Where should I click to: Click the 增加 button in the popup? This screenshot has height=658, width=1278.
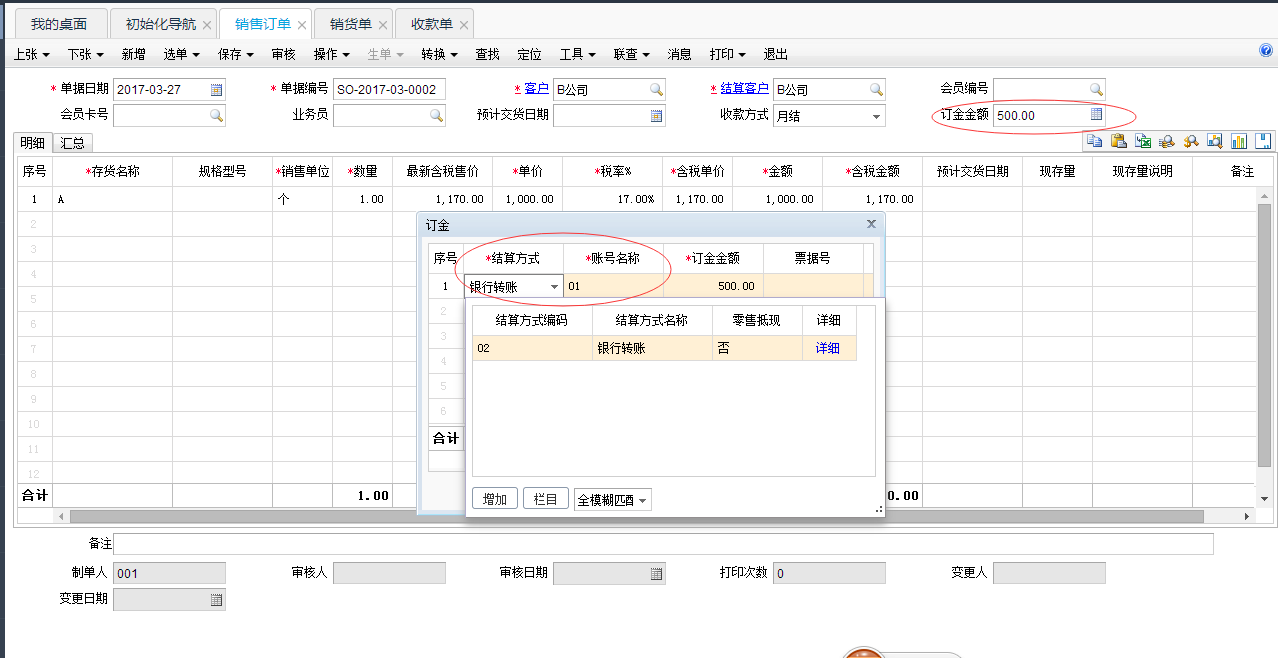494,499
